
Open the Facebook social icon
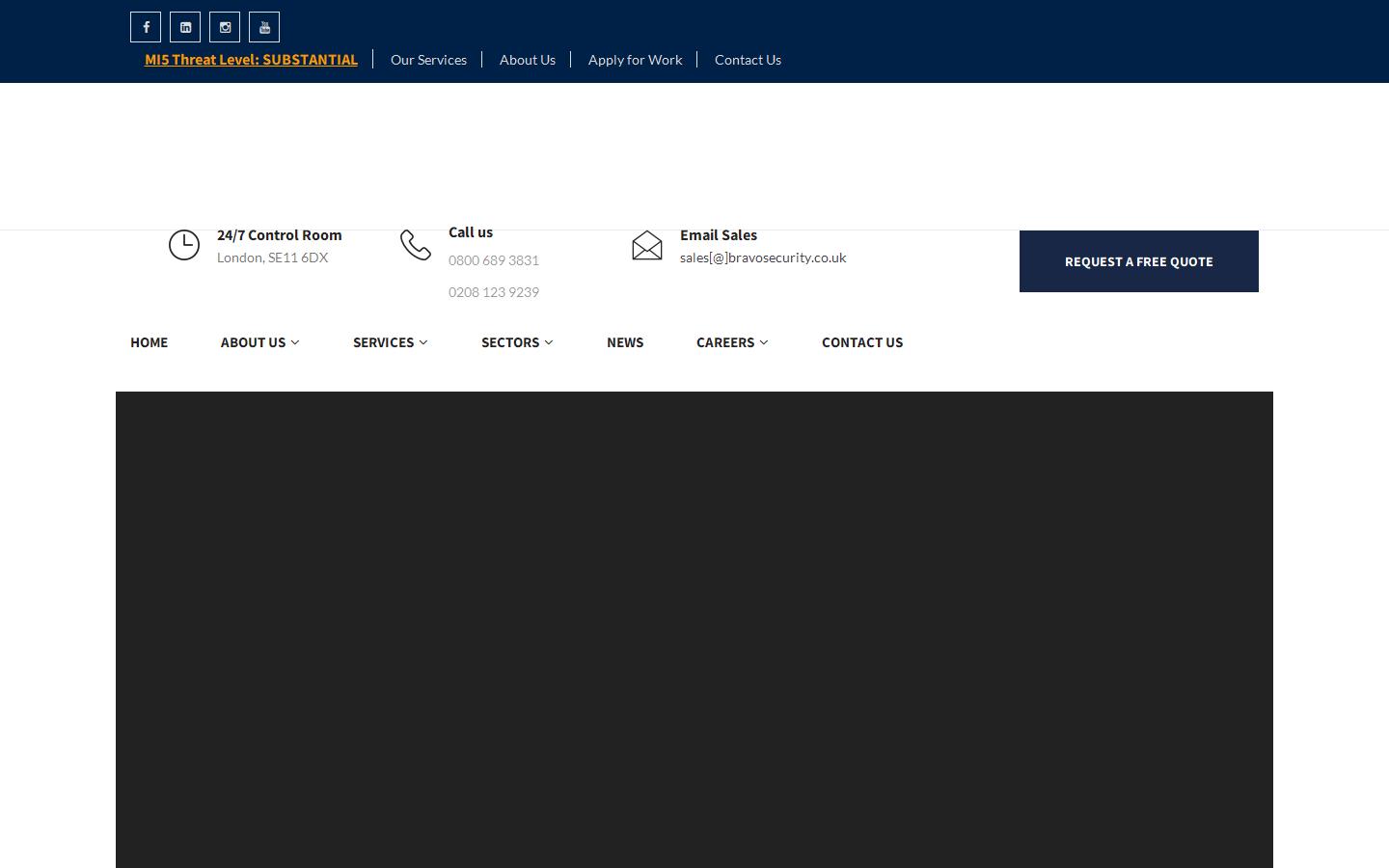point(145,26)
